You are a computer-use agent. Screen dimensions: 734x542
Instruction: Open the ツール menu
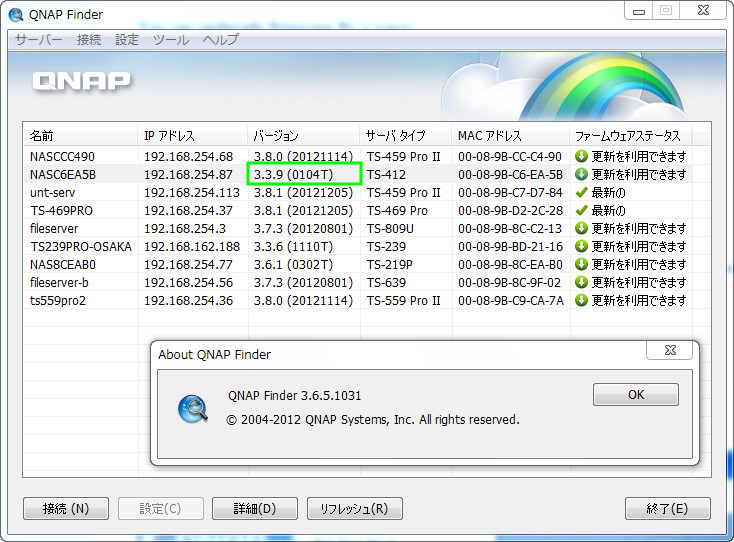171,40
